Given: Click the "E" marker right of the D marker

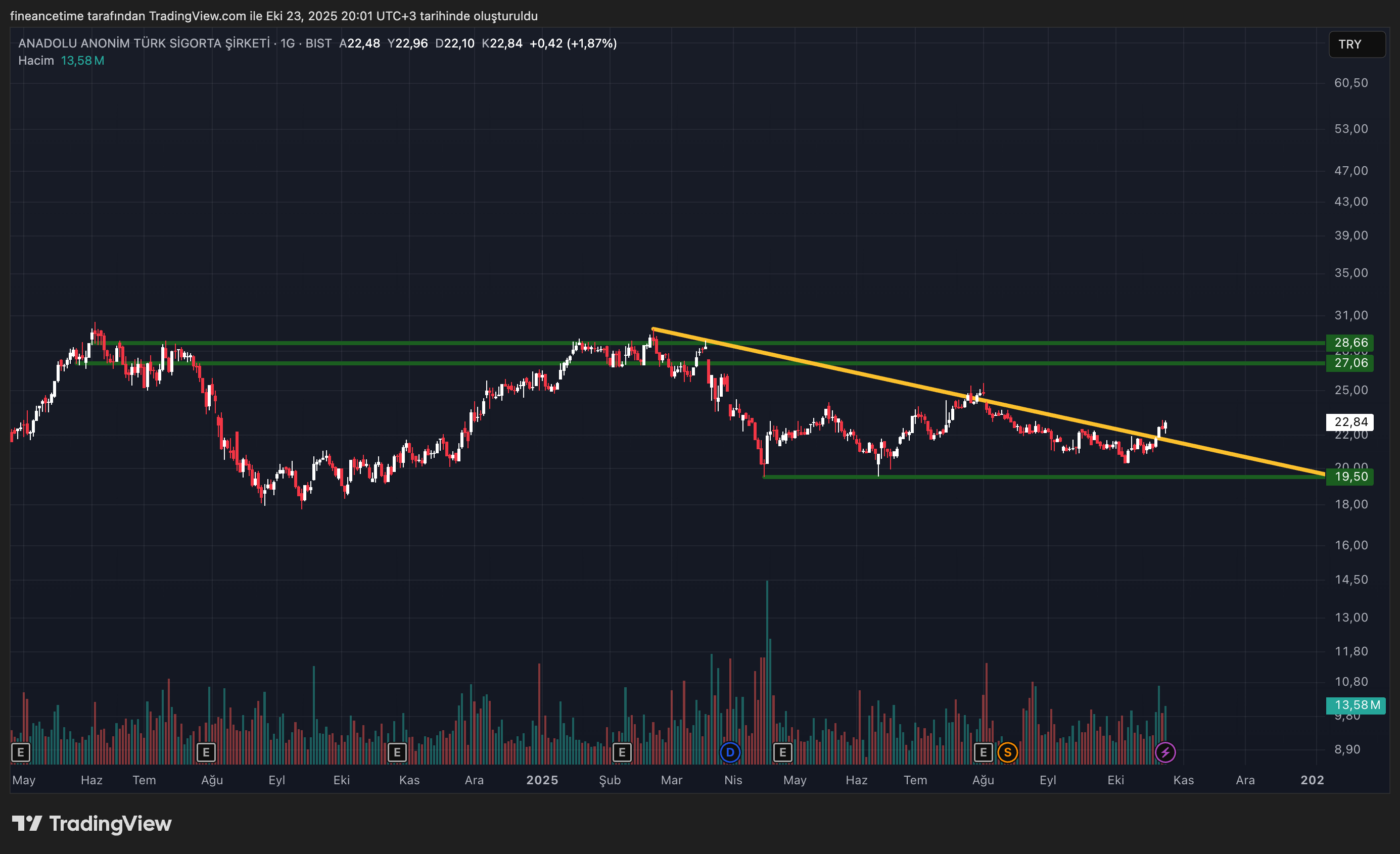Looking at the screenshot, I should 782,753.
